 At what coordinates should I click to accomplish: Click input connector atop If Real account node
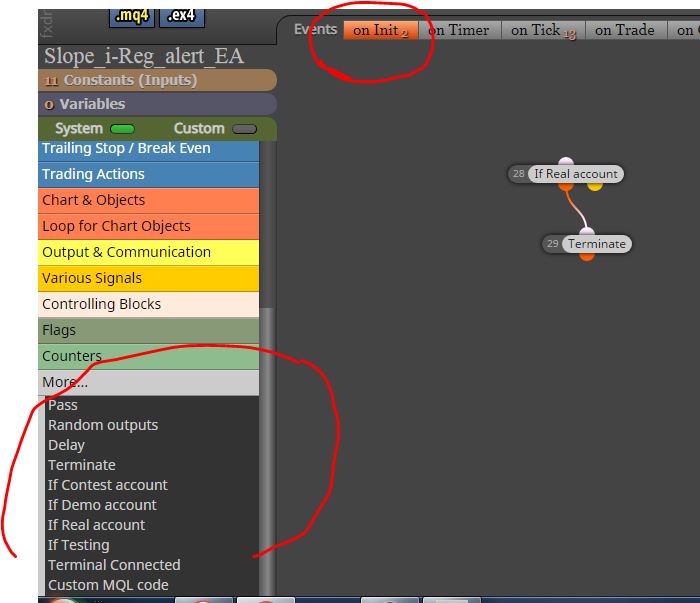click(566, 161)
